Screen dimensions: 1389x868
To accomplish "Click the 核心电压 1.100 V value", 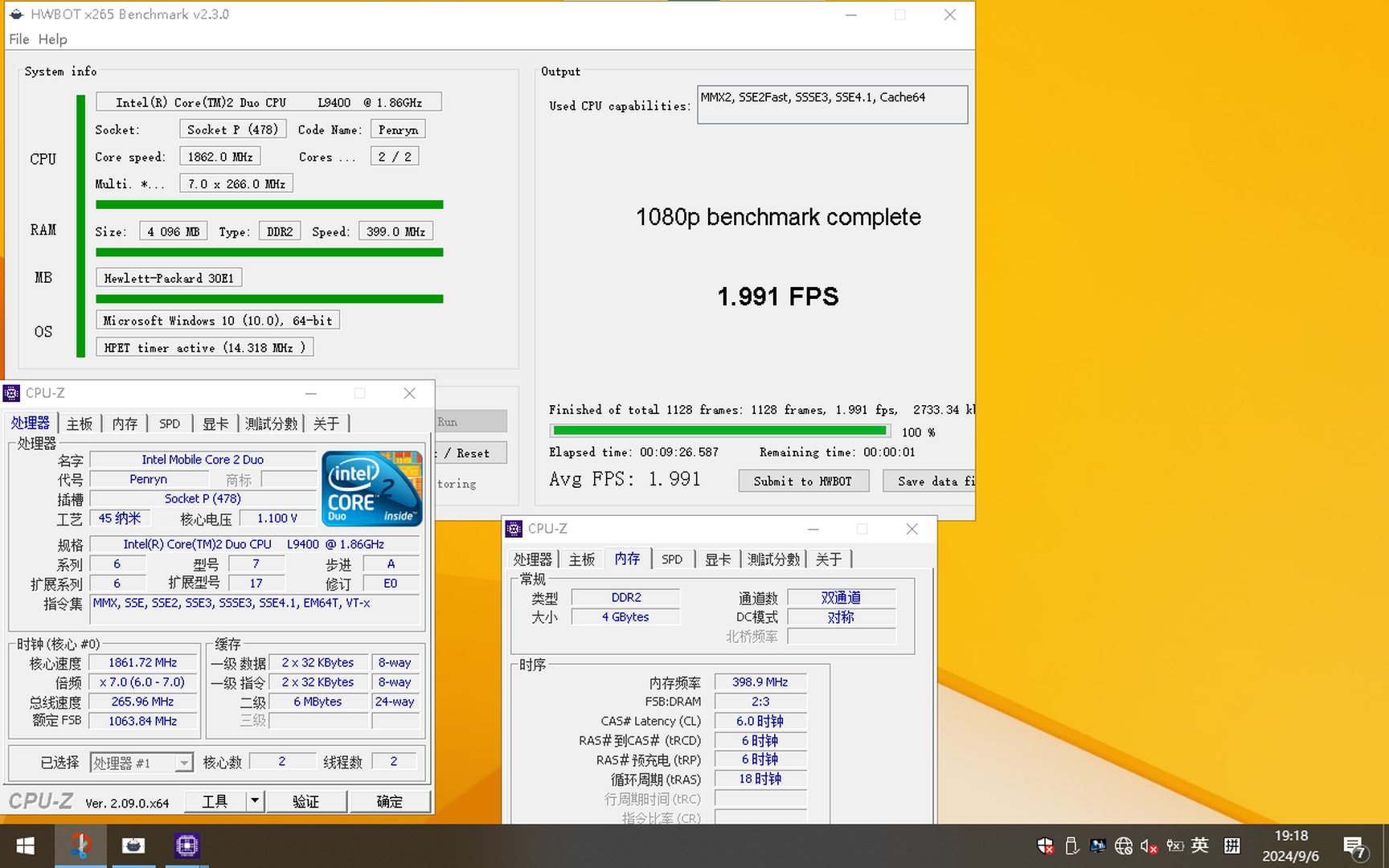I will 277,518.
